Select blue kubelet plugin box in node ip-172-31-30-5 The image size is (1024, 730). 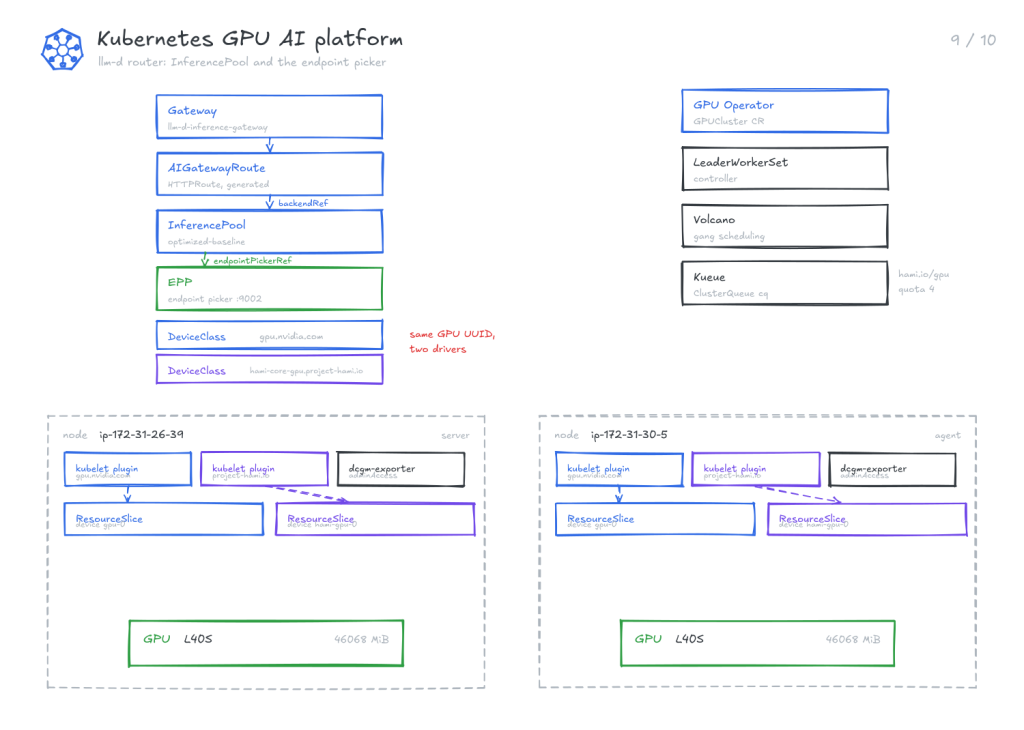tap(620, 469)
